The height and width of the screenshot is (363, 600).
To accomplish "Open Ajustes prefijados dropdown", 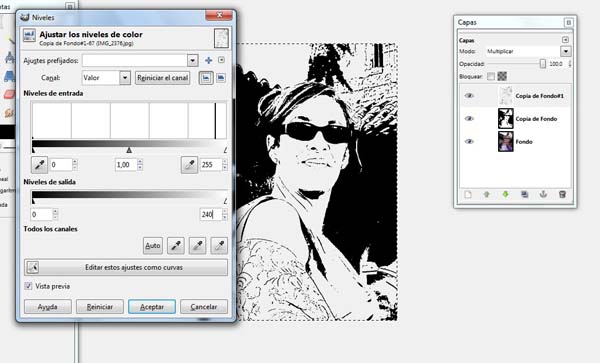I will 192,60.
